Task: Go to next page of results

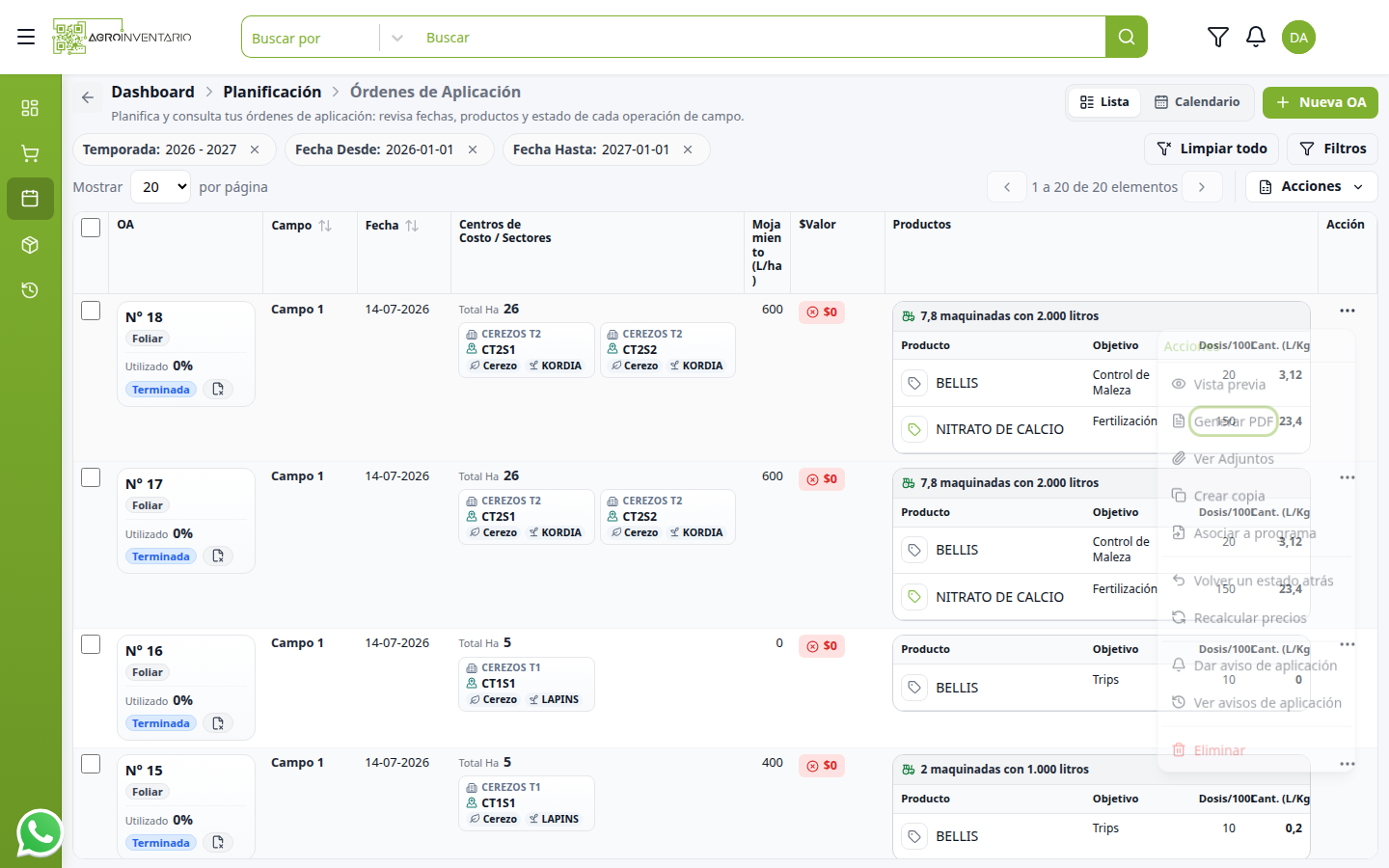Action: point(1202,187)
